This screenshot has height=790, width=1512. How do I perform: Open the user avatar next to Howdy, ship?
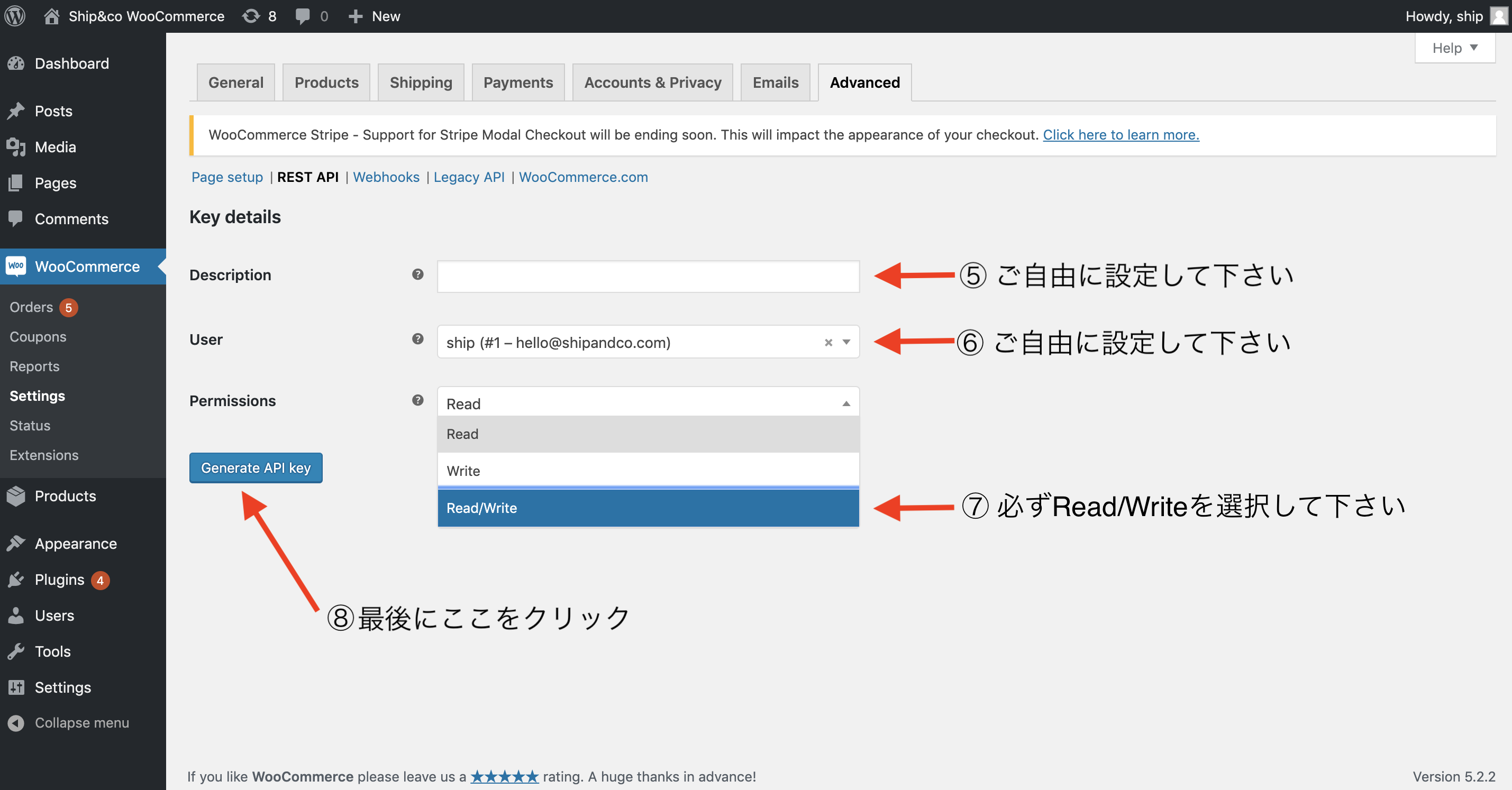[x=1498, y=16]
